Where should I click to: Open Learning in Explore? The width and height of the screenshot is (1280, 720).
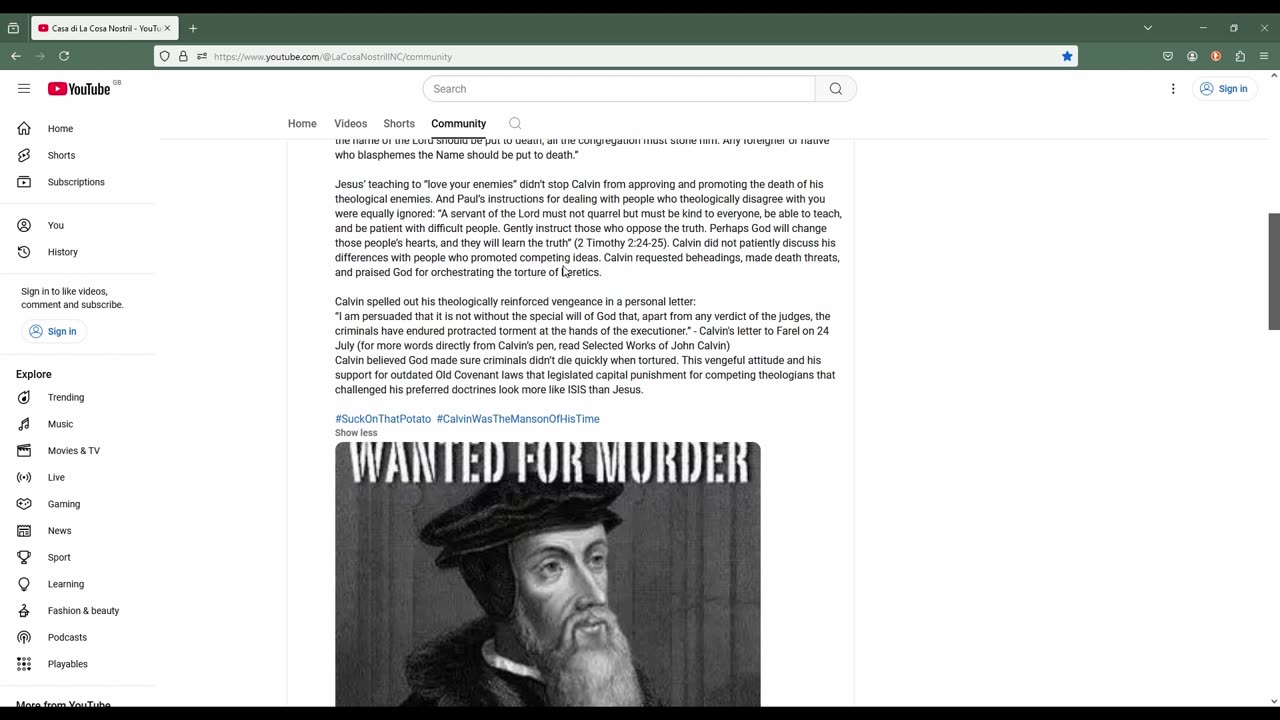(66, 584)
